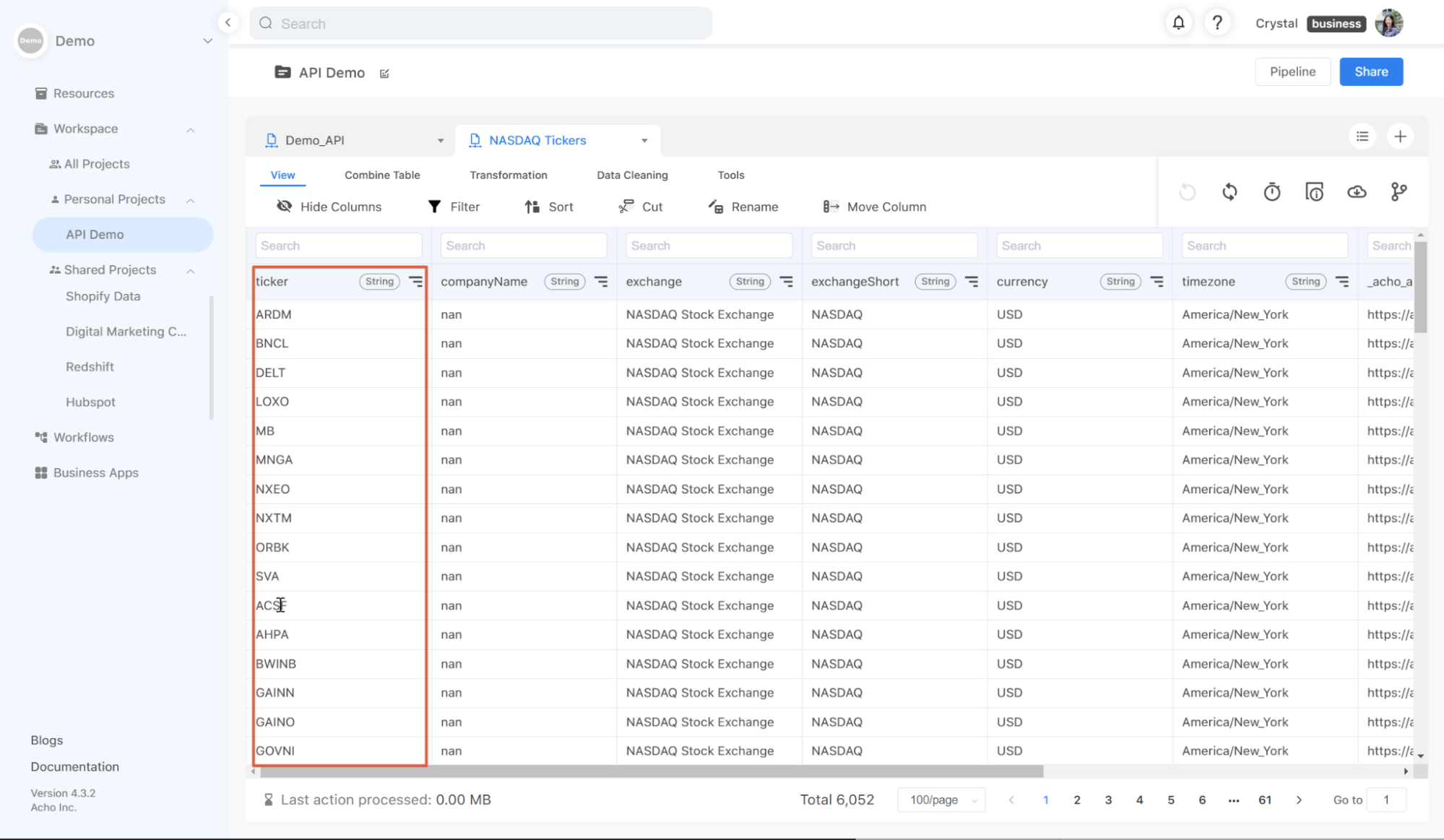1444x840 pixels.
Task: Open the 100/page rows selector
Action: [941, 800]
